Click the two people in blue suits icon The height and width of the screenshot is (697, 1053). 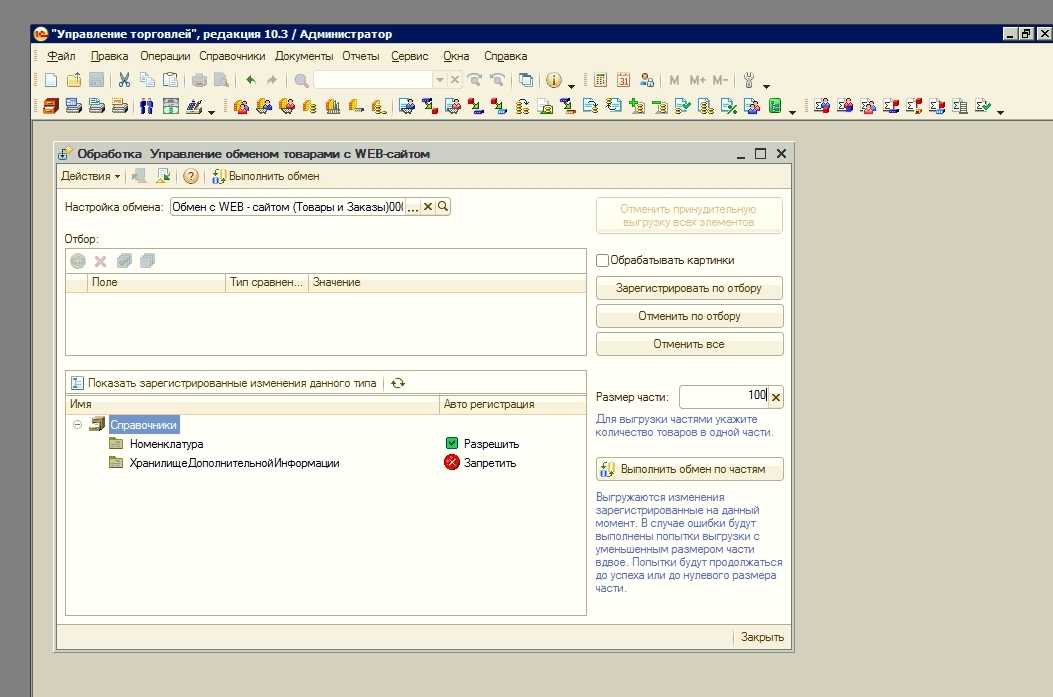pyautogui.click(x=146, y=106)
